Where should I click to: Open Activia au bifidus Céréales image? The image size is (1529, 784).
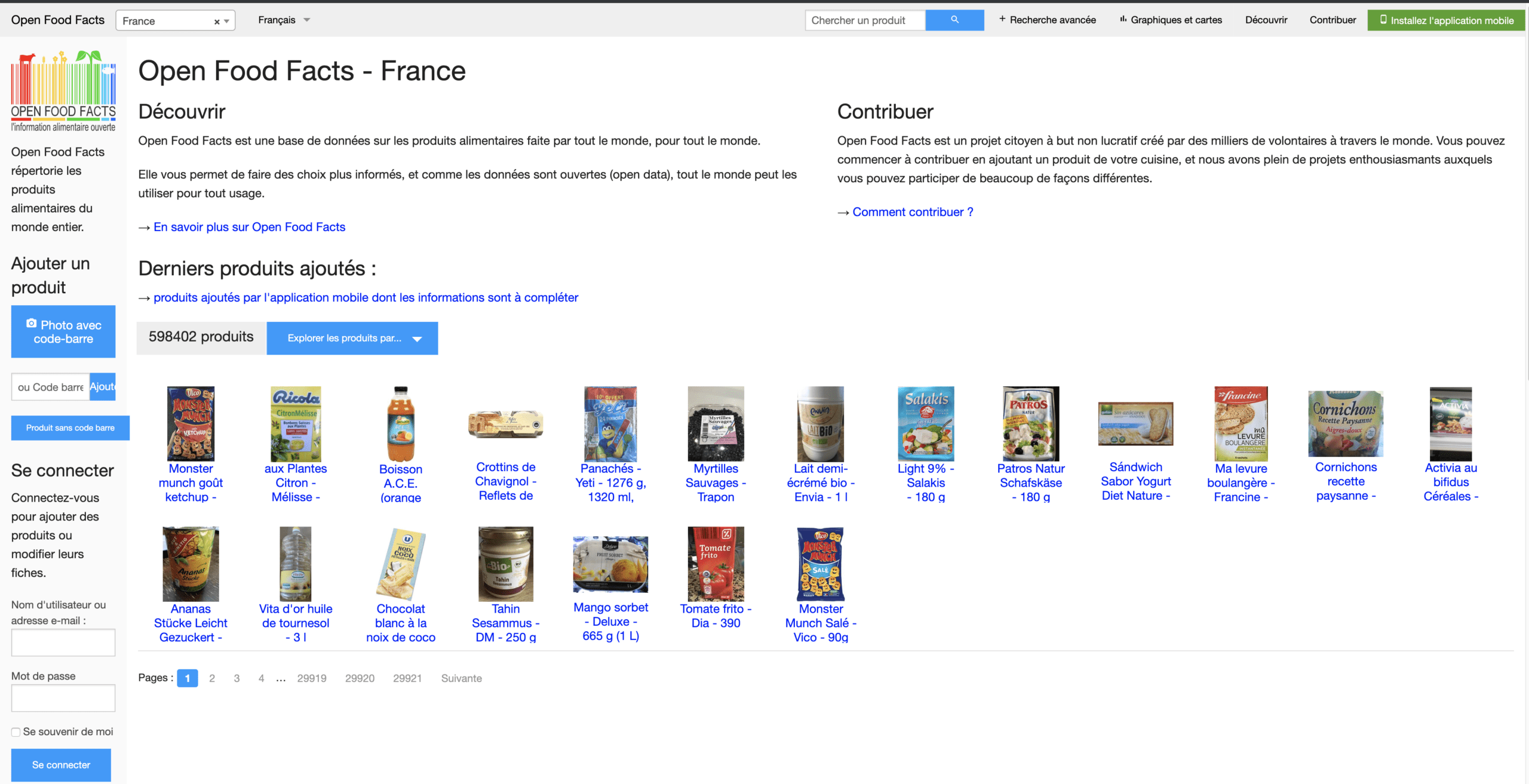click(1451, 424)
